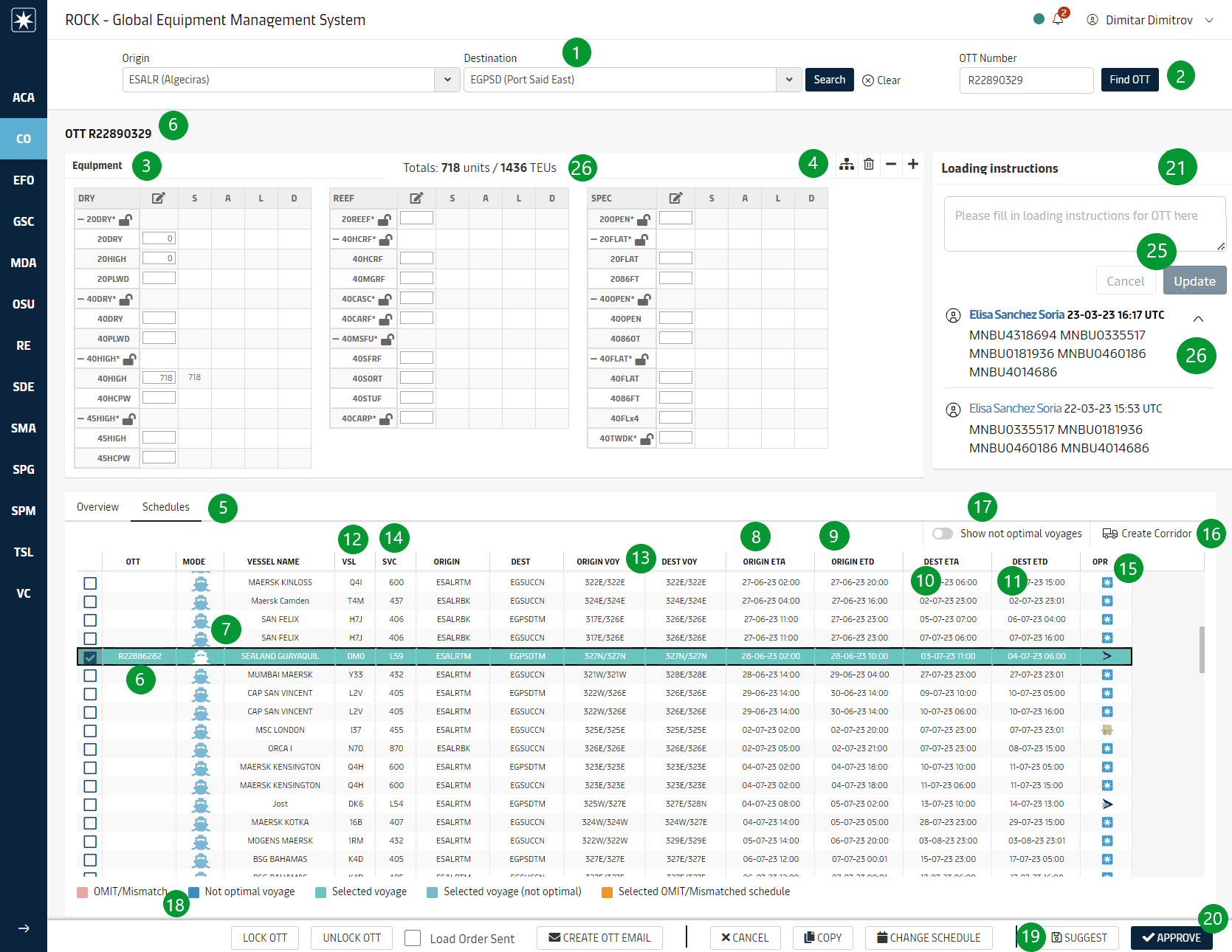Open the Destination dropdown arrow
The image size is (1232, 952).
point(789,80)
